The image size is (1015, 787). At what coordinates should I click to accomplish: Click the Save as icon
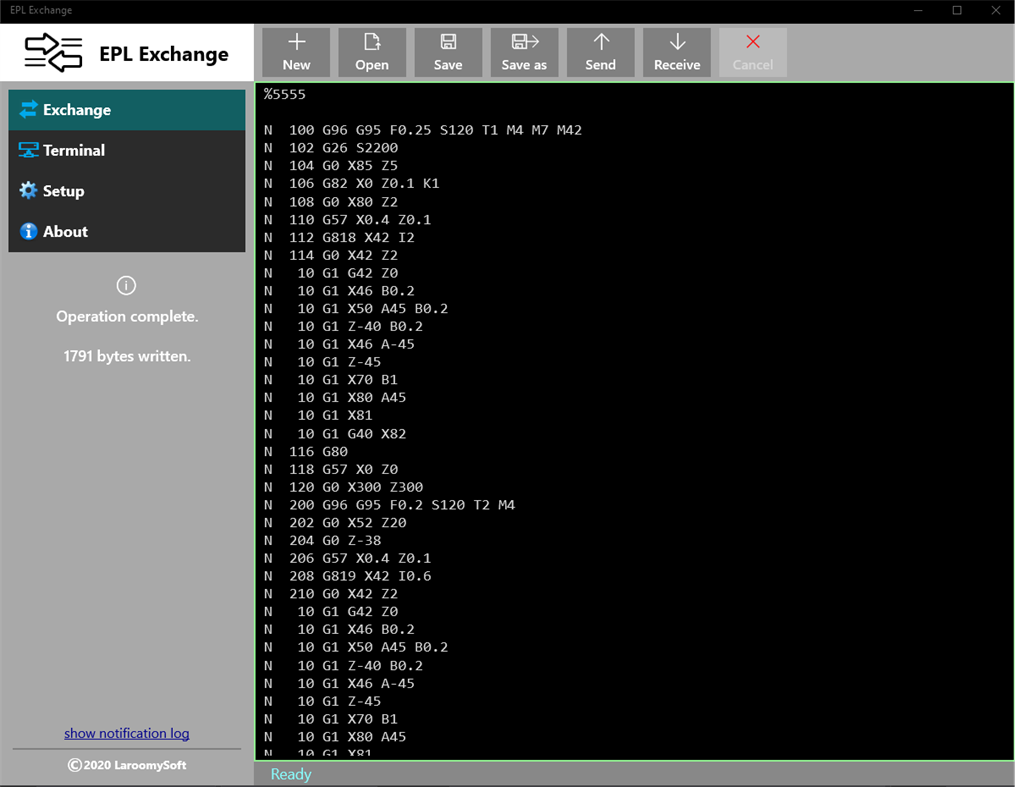click(524, 52)
